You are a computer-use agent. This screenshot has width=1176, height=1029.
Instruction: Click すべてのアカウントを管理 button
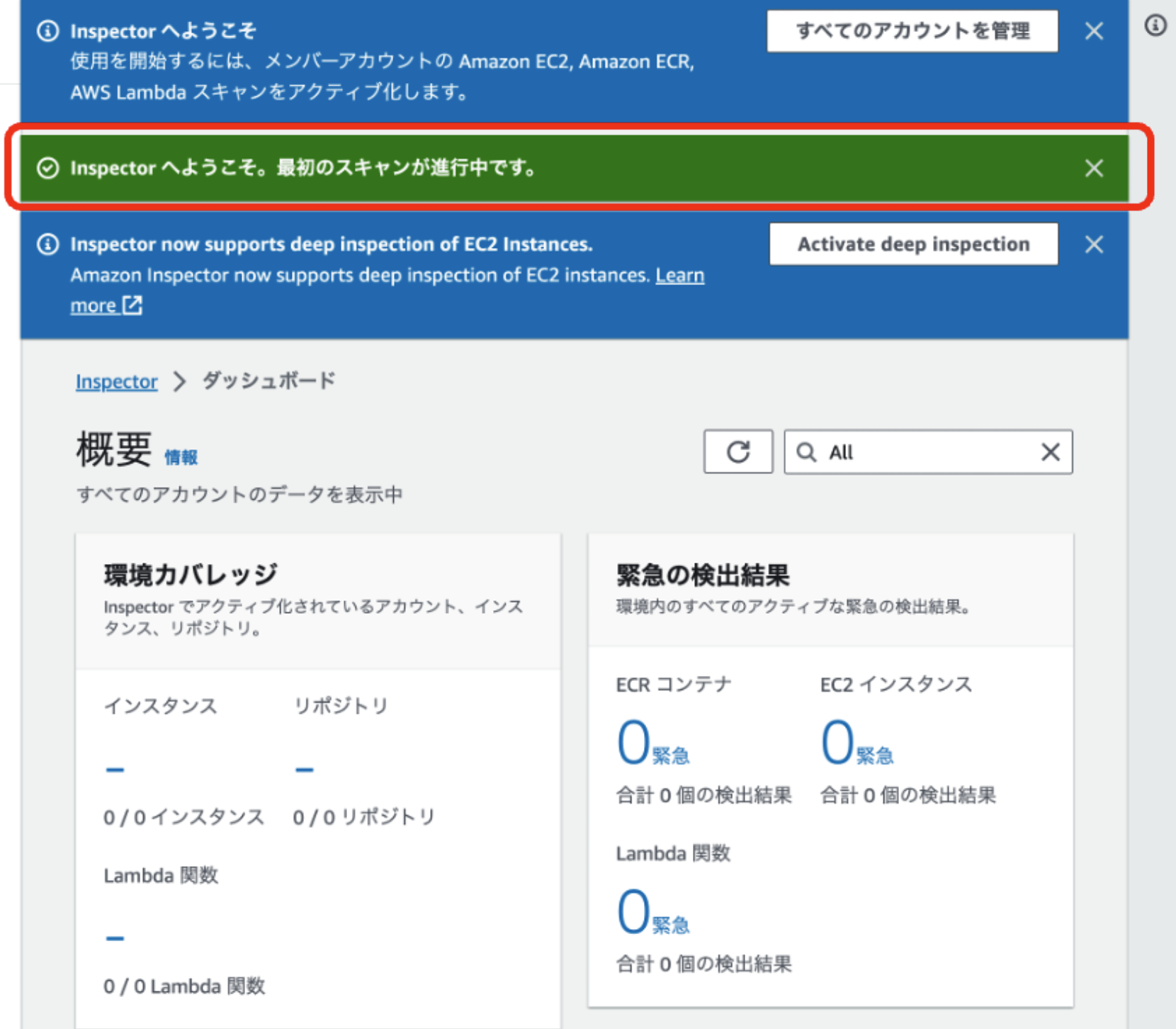point(912,31)
